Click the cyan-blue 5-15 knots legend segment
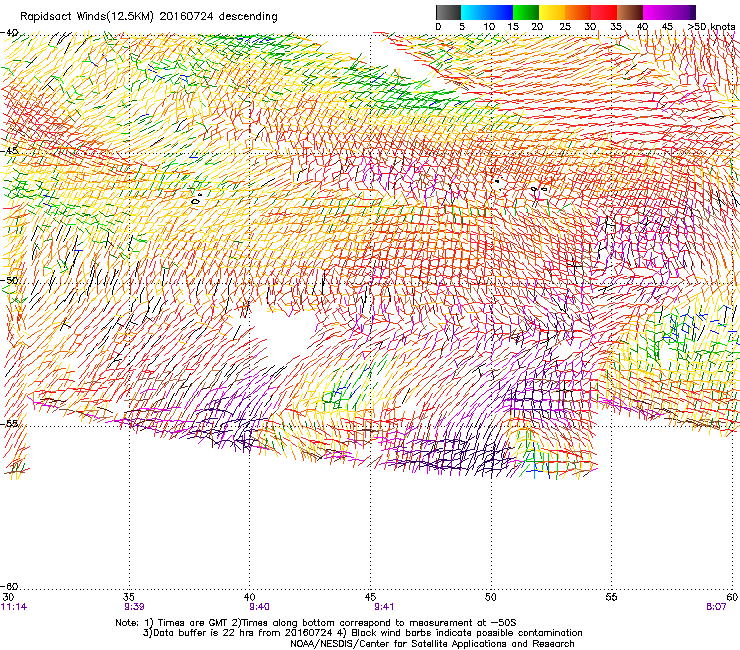This screenshot has width=740, height=650. [x=487, y=12]
